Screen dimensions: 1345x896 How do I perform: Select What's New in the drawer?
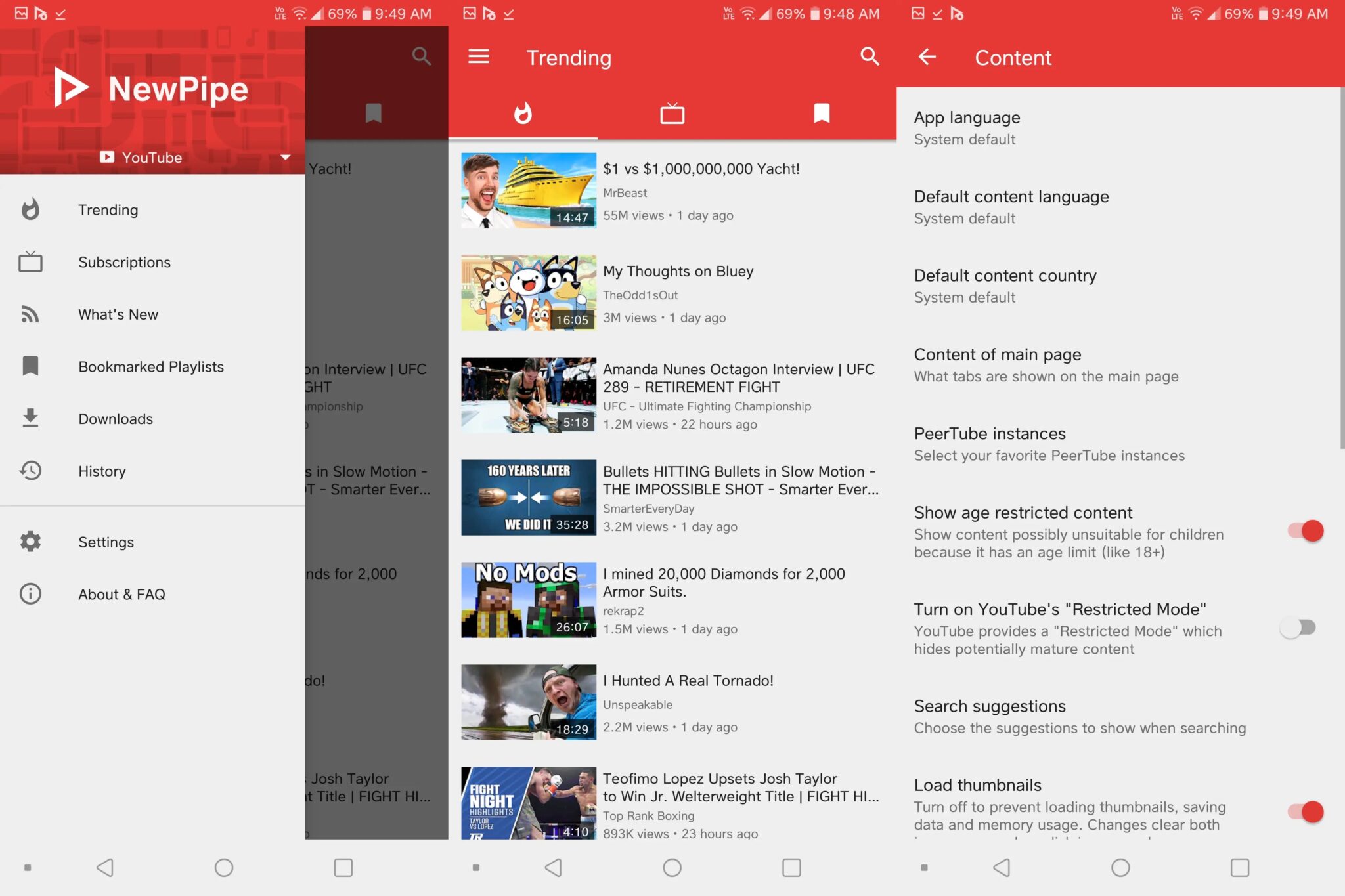(x=118, y=314)
